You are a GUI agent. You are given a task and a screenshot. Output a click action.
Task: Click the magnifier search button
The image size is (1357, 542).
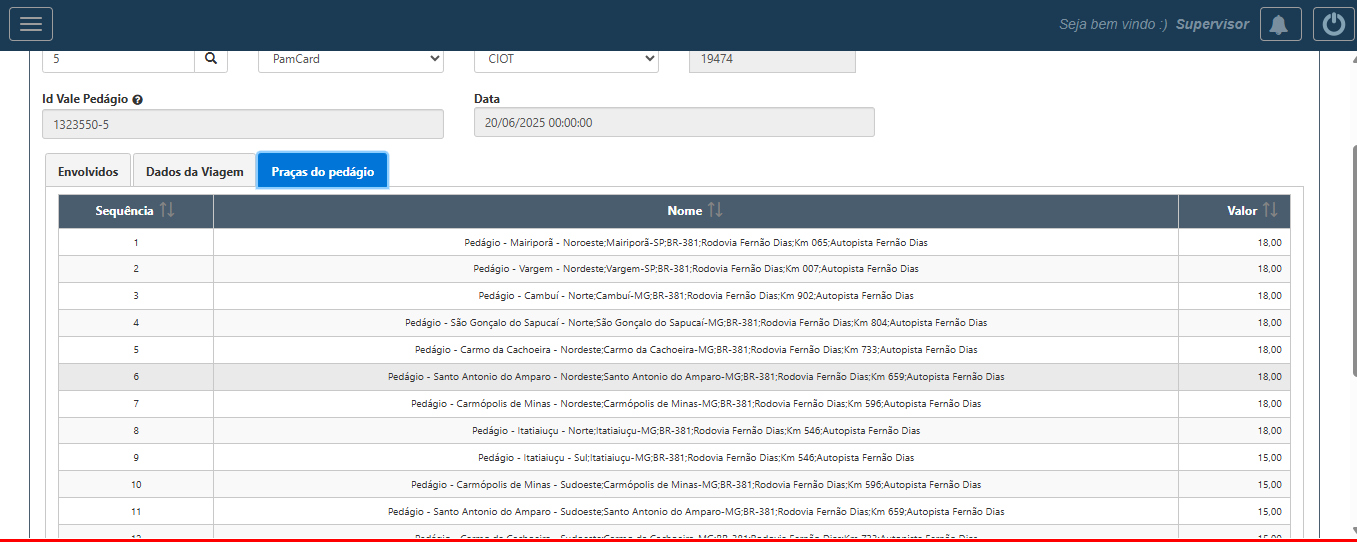pyautogui.click(x=211, y=59)
